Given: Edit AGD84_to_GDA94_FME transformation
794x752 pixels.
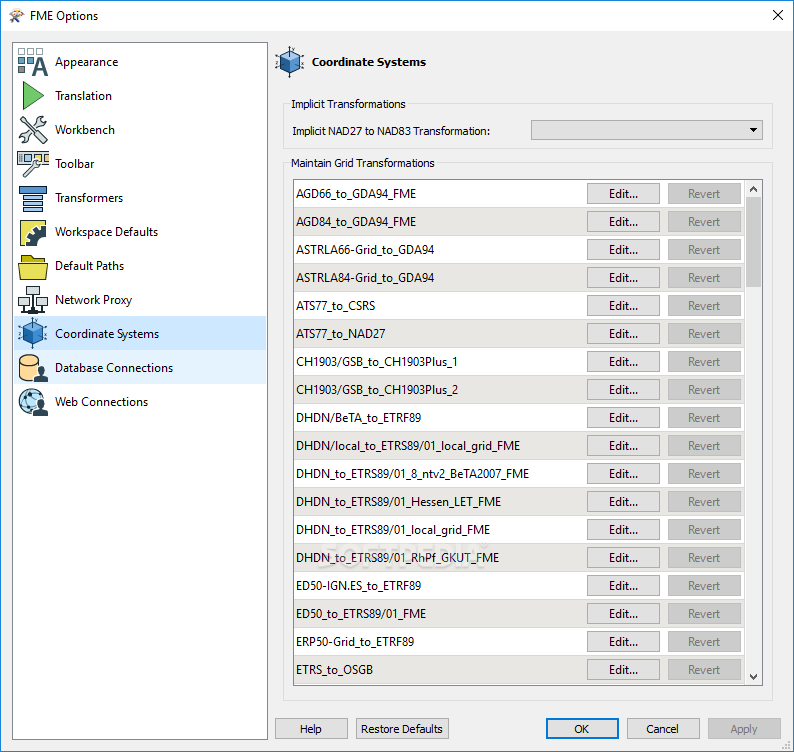Looking at the screenshot, I should (623, 222).
